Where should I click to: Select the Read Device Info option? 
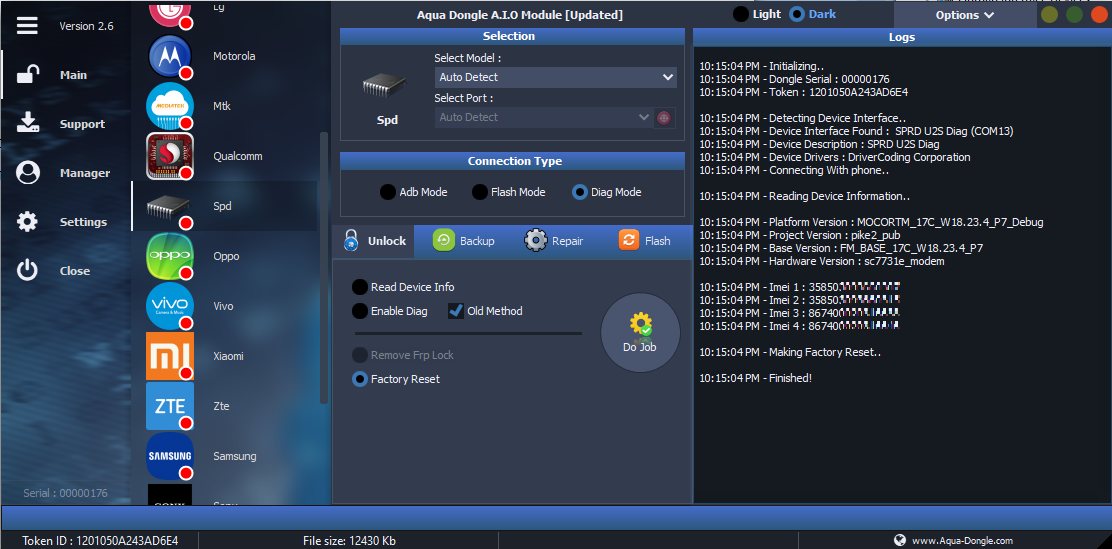(404, 287)
